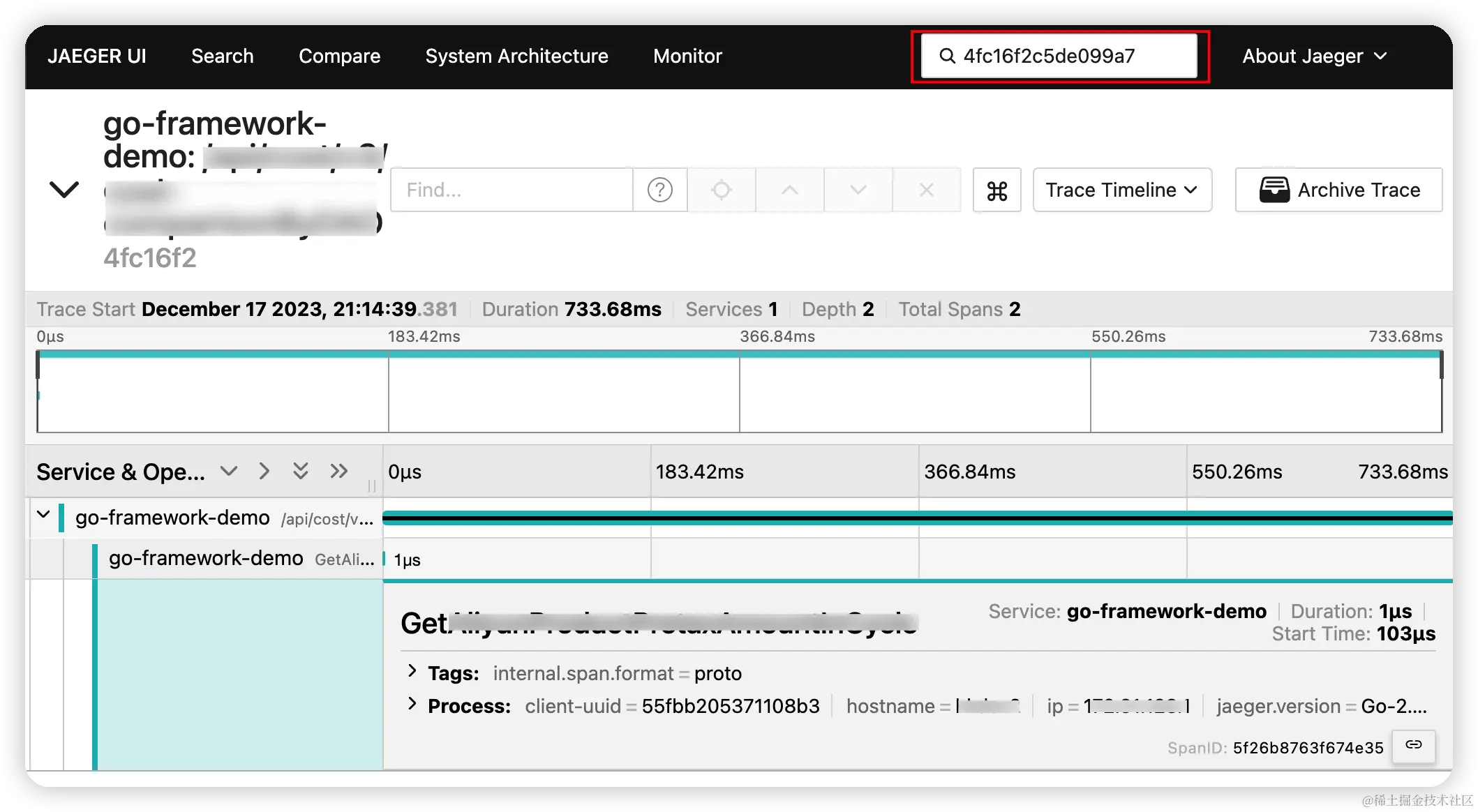The height and width of the screenshot is (812, 1478).
Task: Click the Depth 2 label
Action: pos(838,309)
